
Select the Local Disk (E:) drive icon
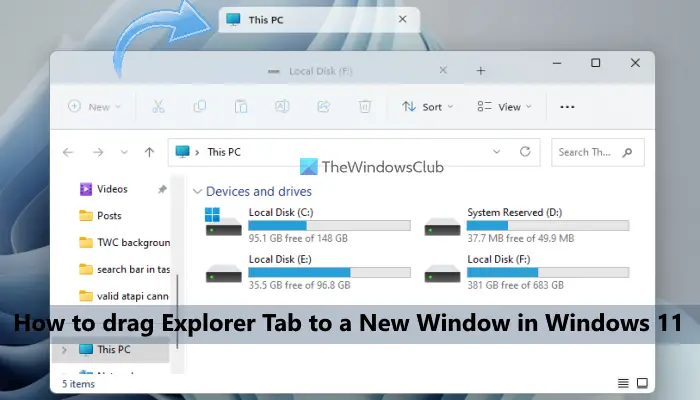(x=223, y=272)
